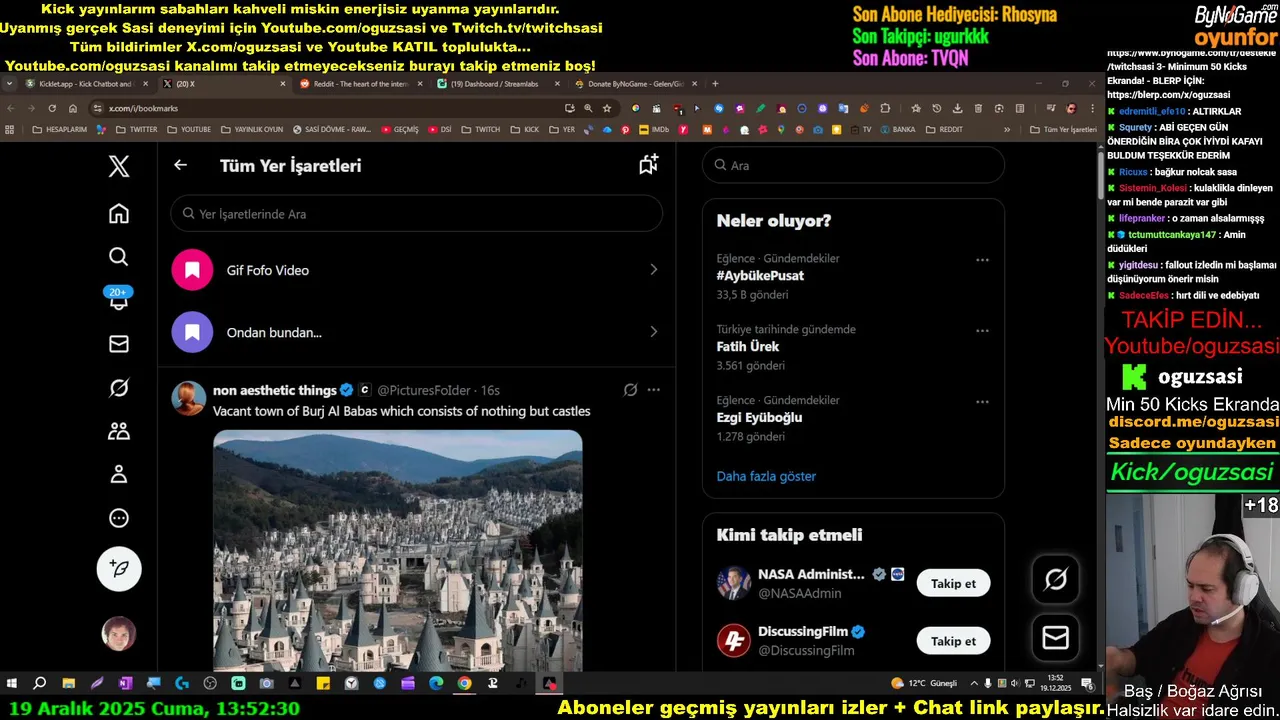Expand Gif Fofo Video folder chevron
The image size is (1280, 720).
coord(654,270)
